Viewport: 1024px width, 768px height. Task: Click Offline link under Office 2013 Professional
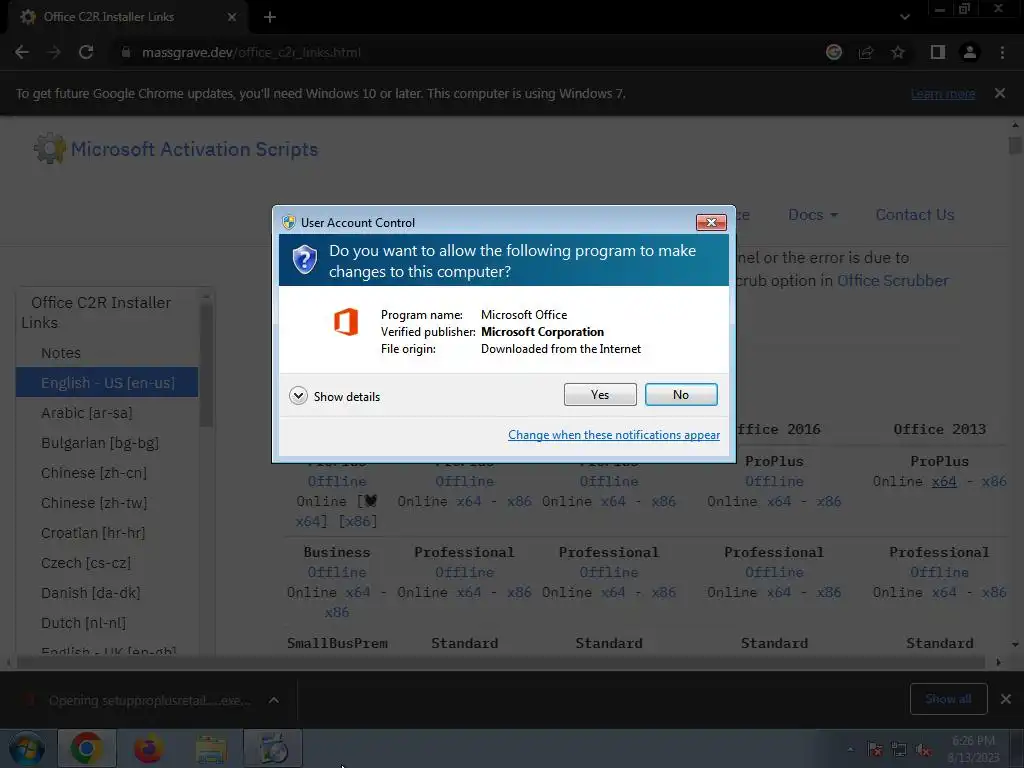pyautogui.click(x=939, y=572)
